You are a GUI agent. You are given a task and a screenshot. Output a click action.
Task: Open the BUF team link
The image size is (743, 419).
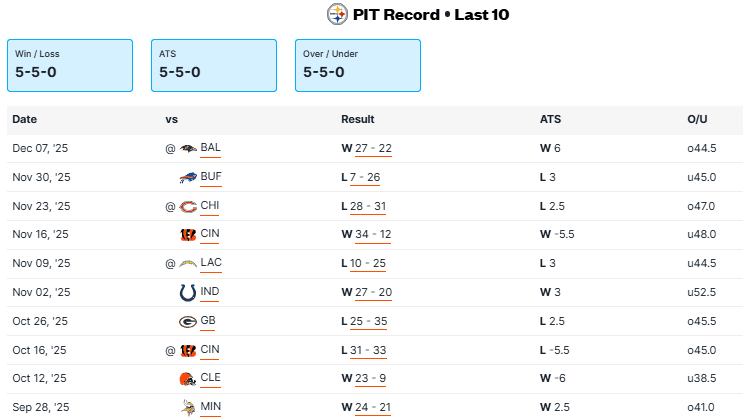point(211,177)
